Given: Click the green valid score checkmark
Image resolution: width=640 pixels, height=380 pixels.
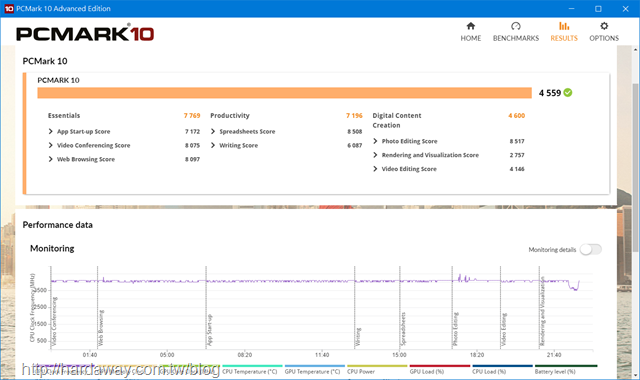Looking at the screenshot, I should [x=568, y=93].
